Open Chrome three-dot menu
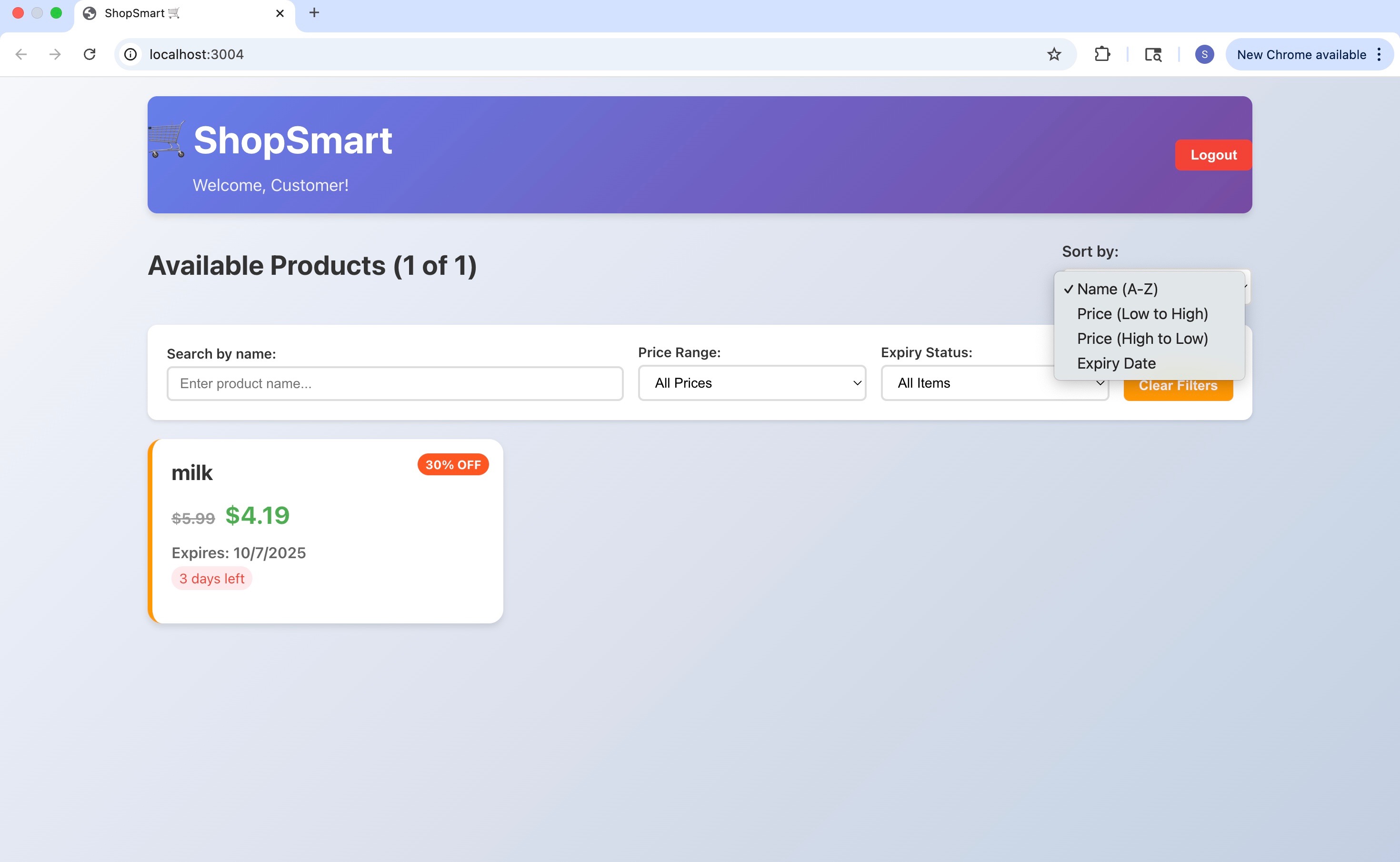 pos(1379,54)
